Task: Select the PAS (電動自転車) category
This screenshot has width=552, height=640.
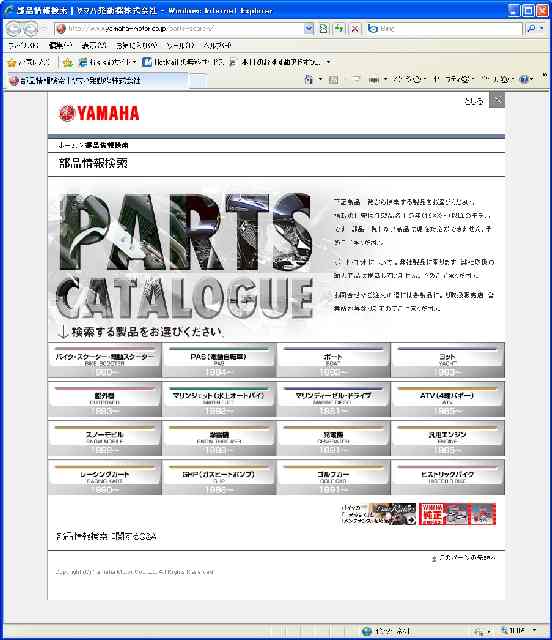Action: pos(219,360)
